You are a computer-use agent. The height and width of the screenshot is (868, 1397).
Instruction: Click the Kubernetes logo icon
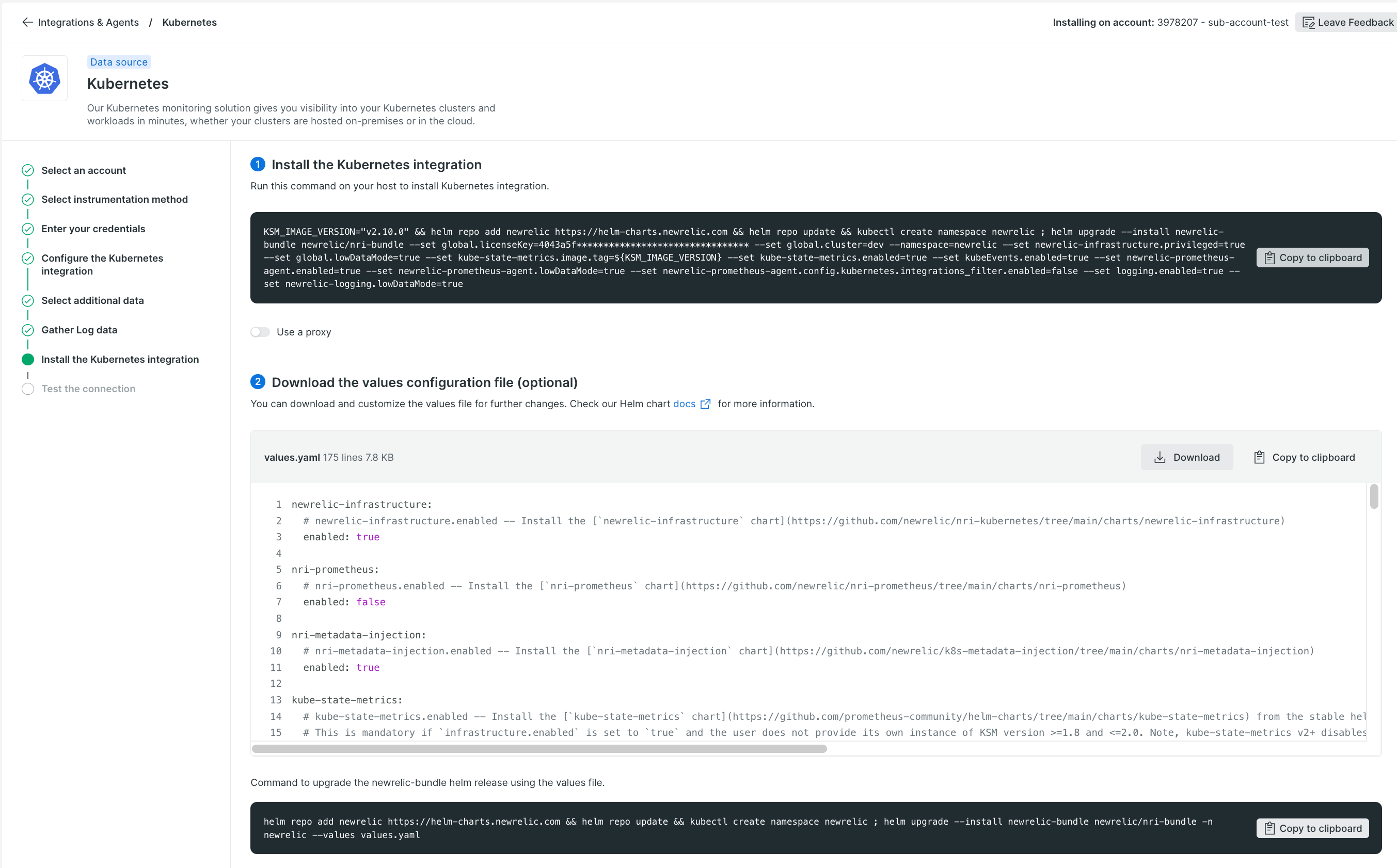coord(45,78)
